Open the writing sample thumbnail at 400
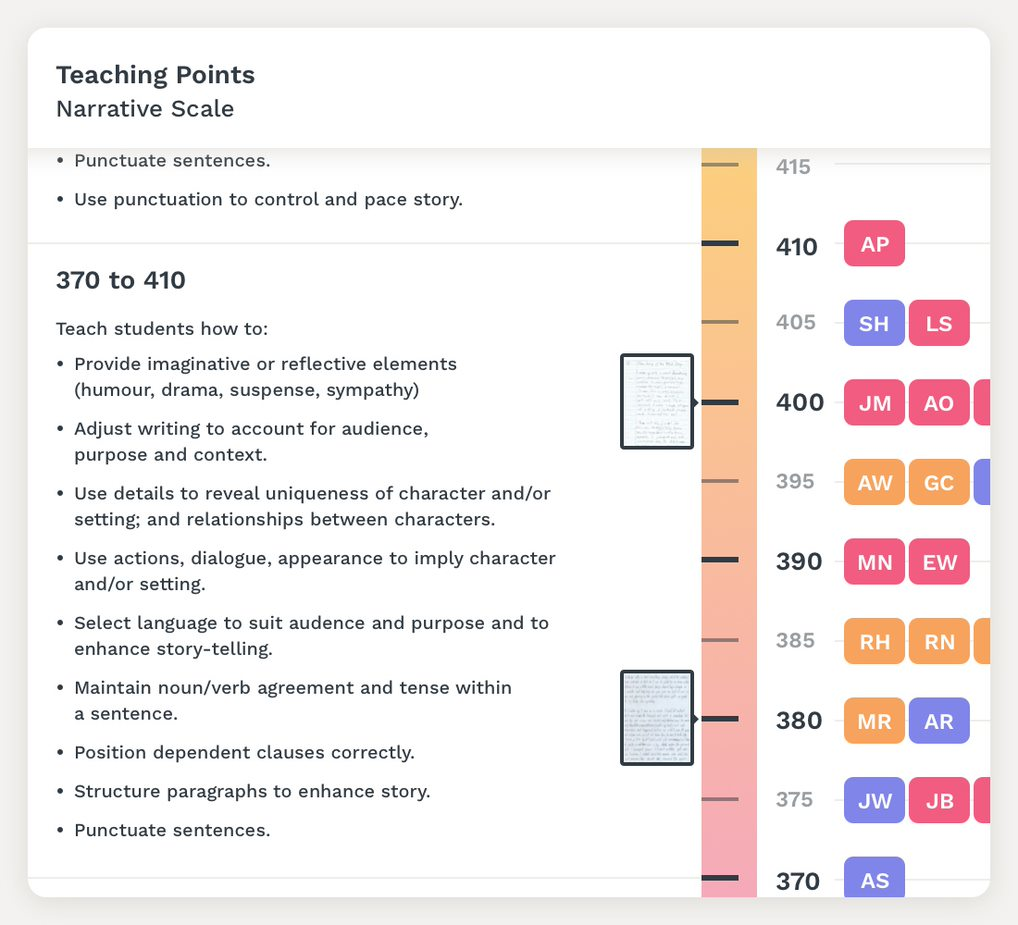 tap(657, 401)
